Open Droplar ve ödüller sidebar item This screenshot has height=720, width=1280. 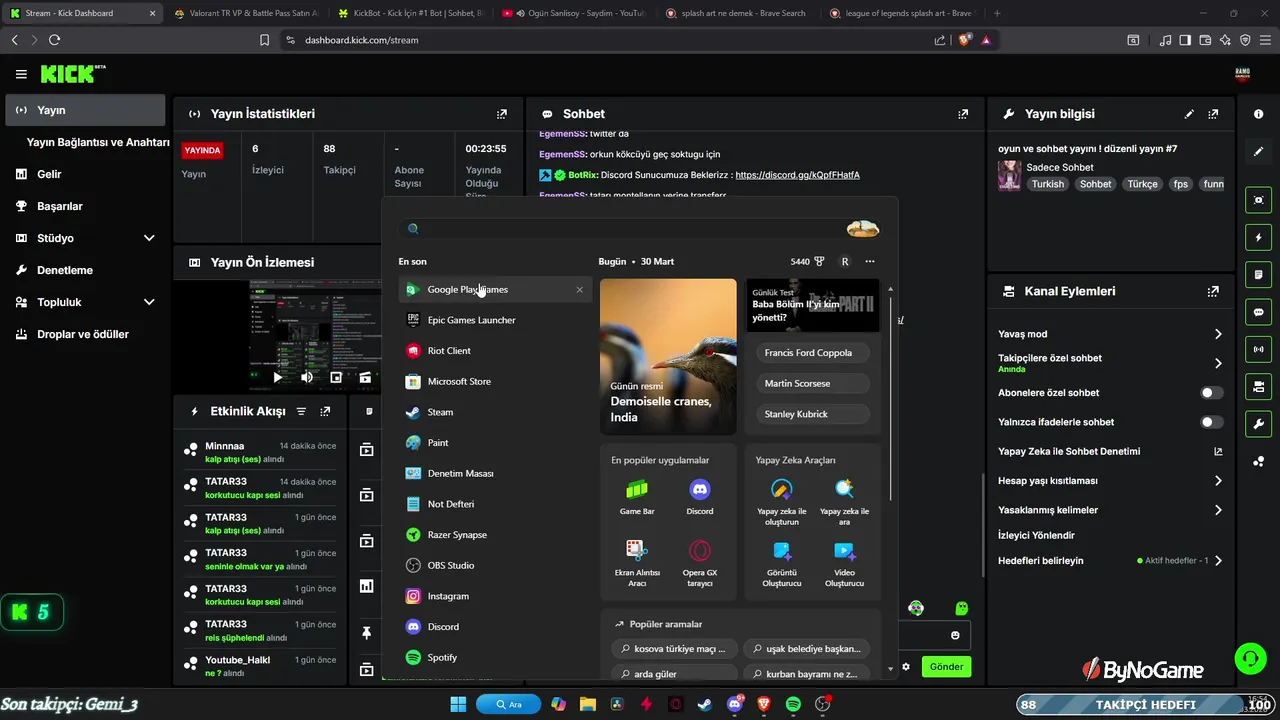[85, 334]
